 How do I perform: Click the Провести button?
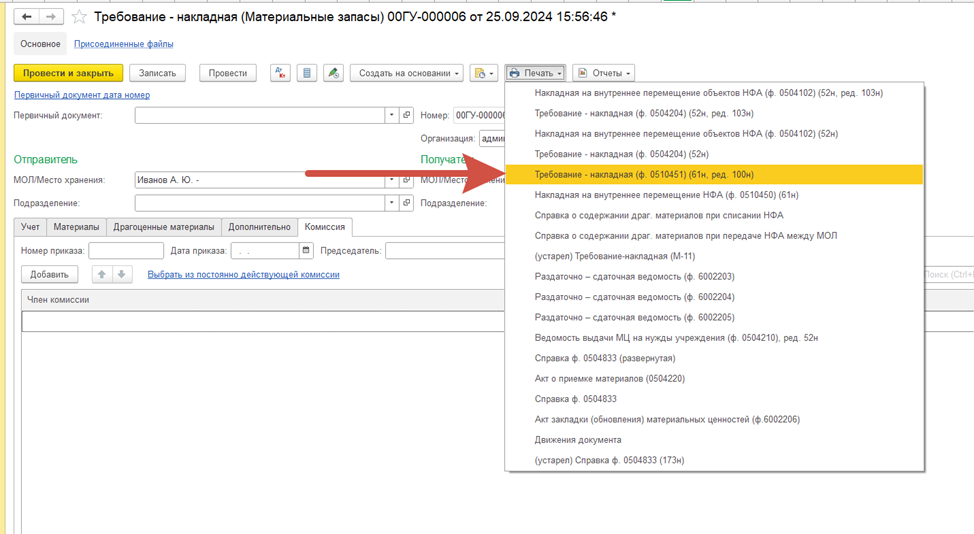(227, 73)
